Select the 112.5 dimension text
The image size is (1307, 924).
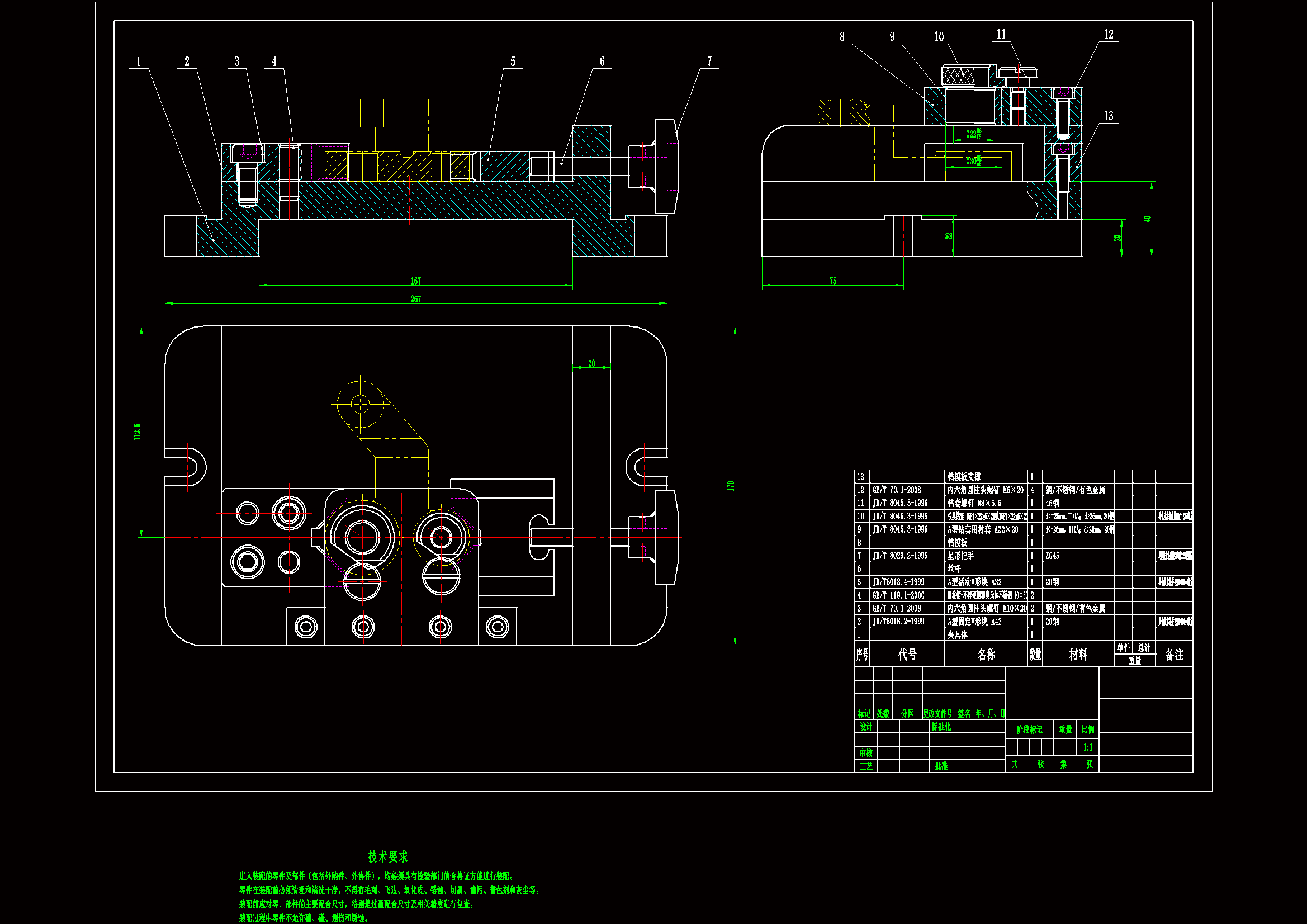[136, 431]
